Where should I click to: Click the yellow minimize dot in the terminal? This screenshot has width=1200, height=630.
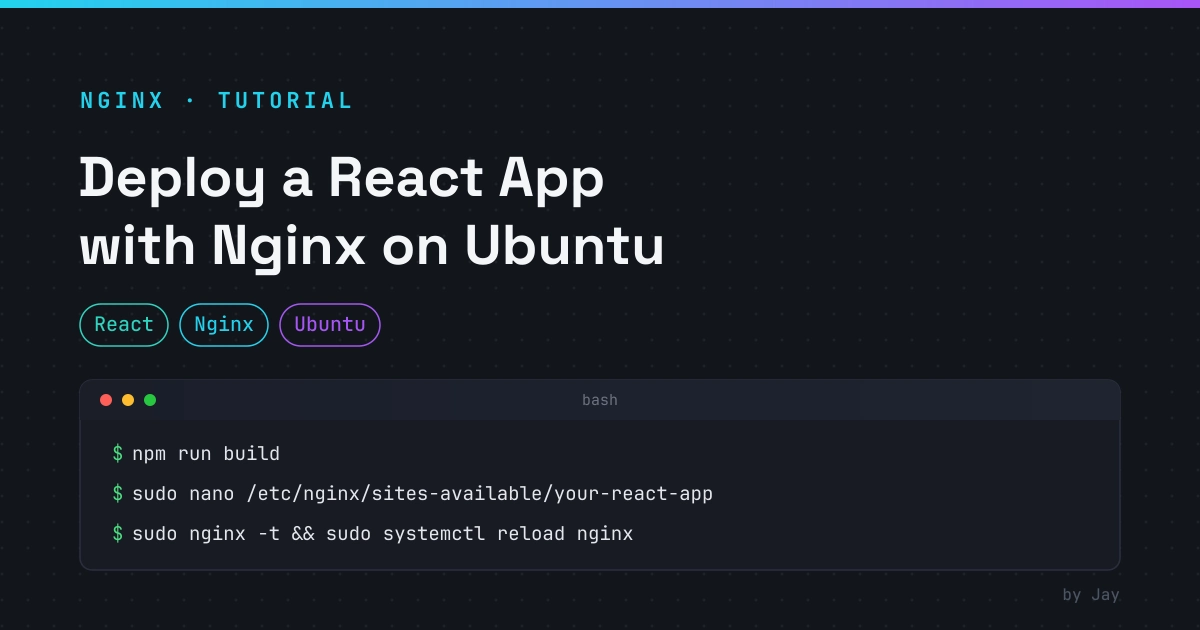pos(128,400)
